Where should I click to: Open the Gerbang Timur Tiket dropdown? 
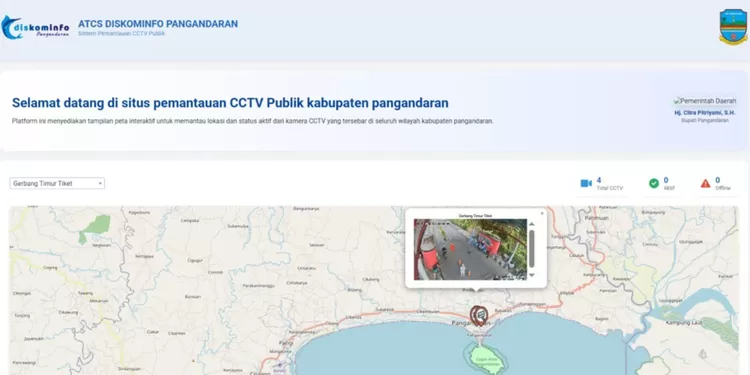point(57,183)
